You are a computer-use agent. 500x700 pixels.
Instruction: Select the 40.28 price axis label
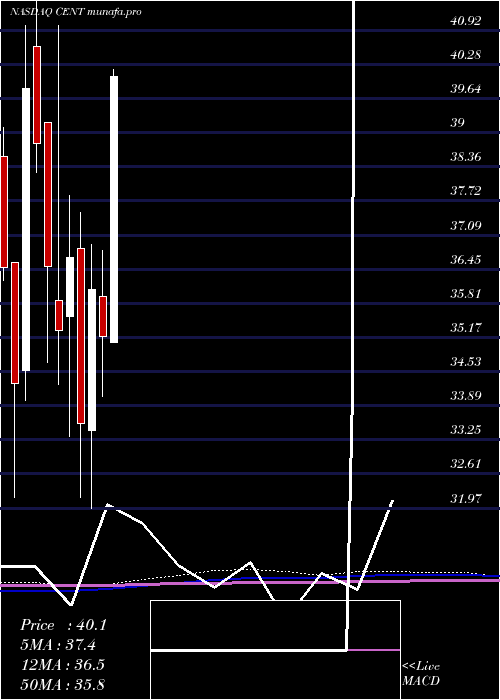(x=466, y=54)
